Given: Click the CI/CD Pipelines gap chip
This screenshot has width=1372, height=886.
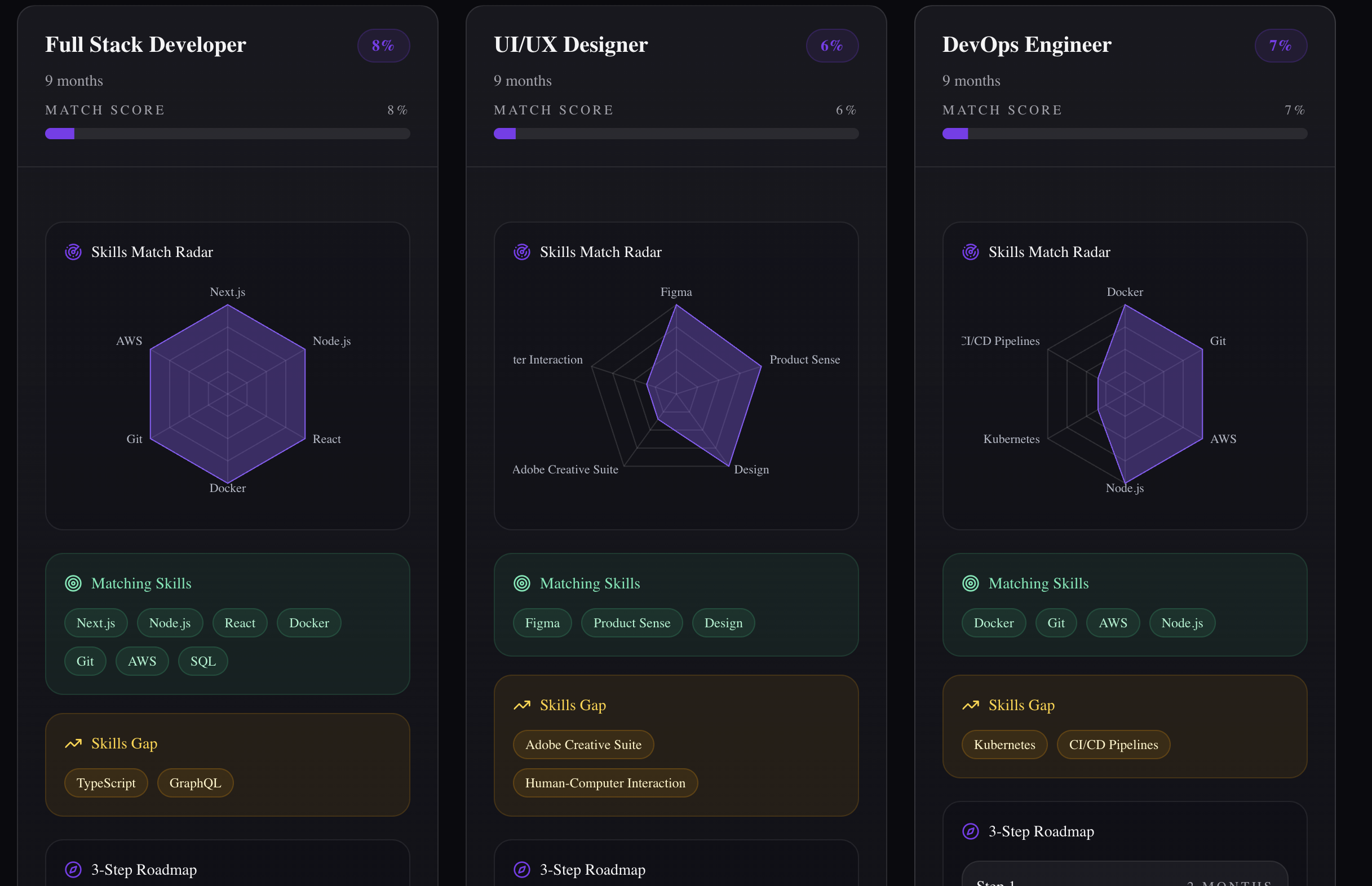Looking at the screenshot, I should pyautogui.click(x=1114, y=745).
